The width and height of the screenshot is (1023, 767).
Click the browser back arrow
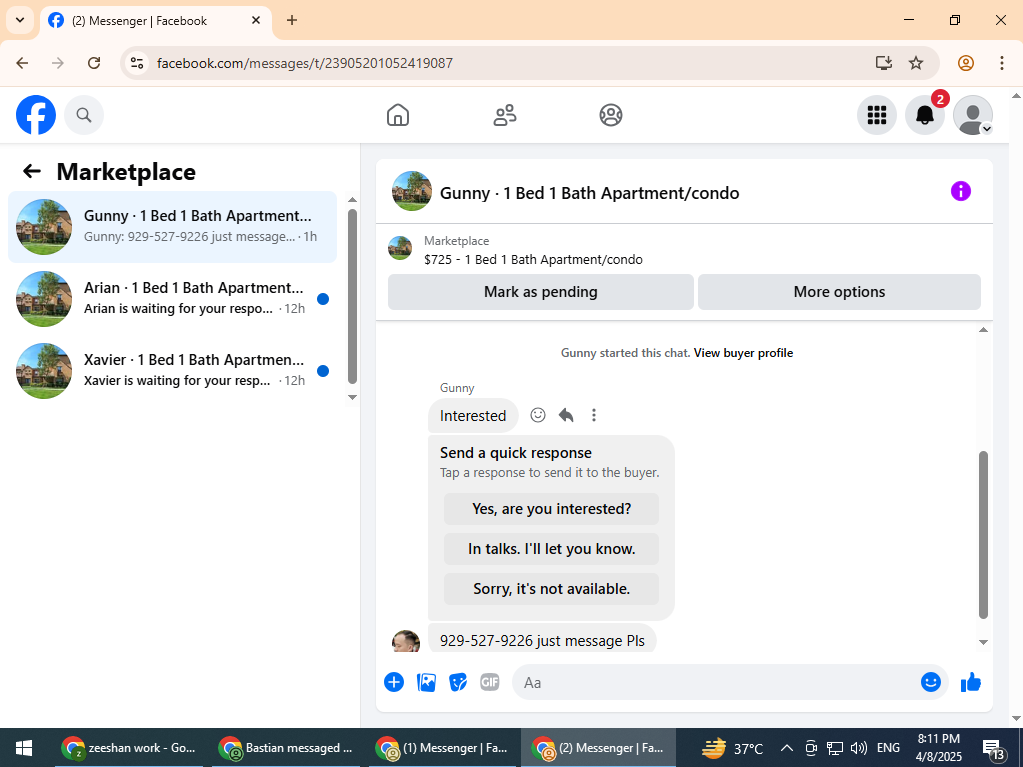pos(22,63)
